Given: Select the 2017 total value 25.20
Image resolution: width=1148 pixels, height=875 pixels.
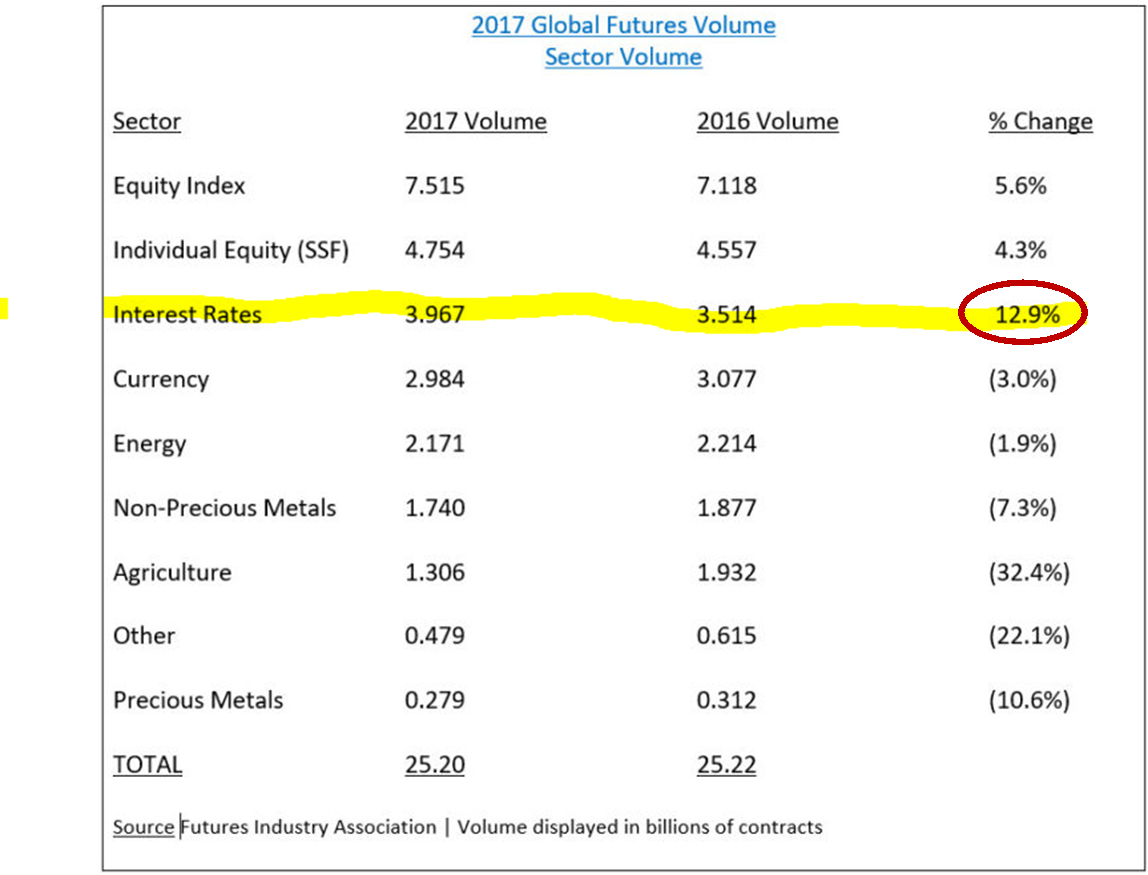Looking at the screenshot, I should pyautogui.click(x=434, y=766).
